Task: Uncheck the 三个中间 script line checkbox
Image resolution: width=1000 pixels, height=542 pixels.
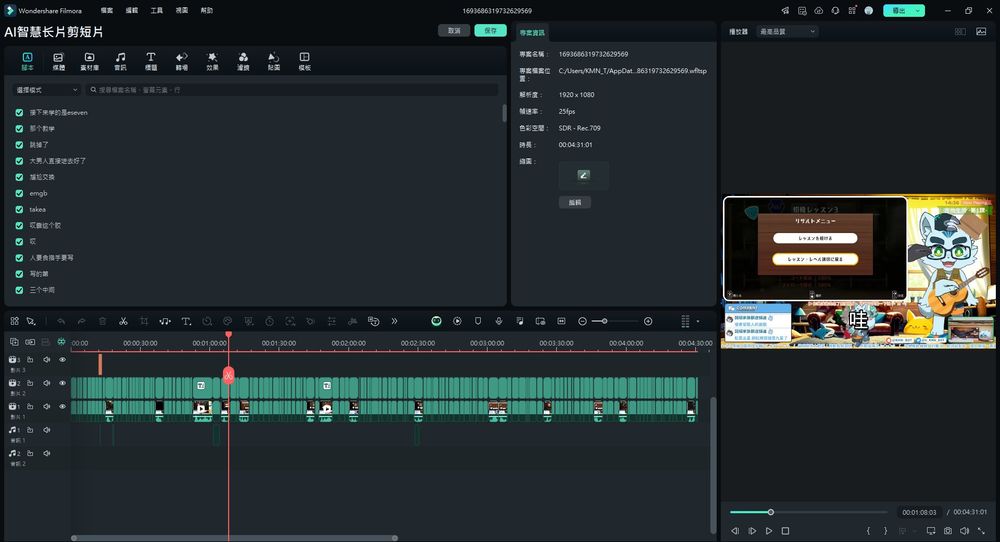Action: [x=19, y=290]
